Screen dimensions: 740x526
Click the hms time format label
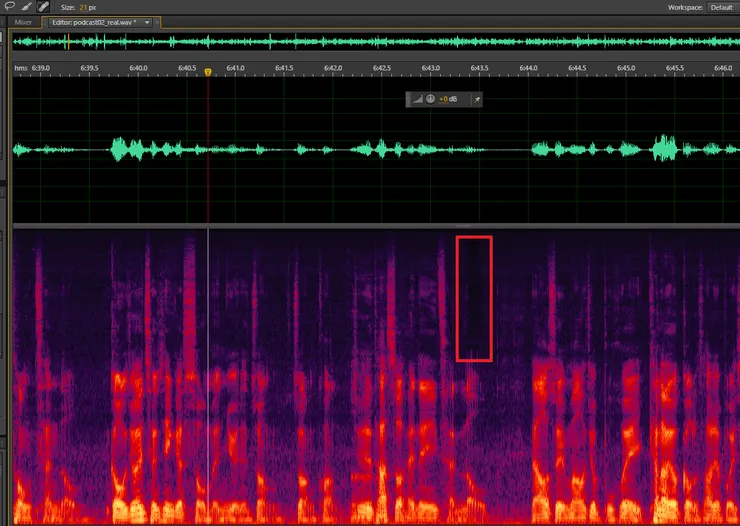coord(21,68)
